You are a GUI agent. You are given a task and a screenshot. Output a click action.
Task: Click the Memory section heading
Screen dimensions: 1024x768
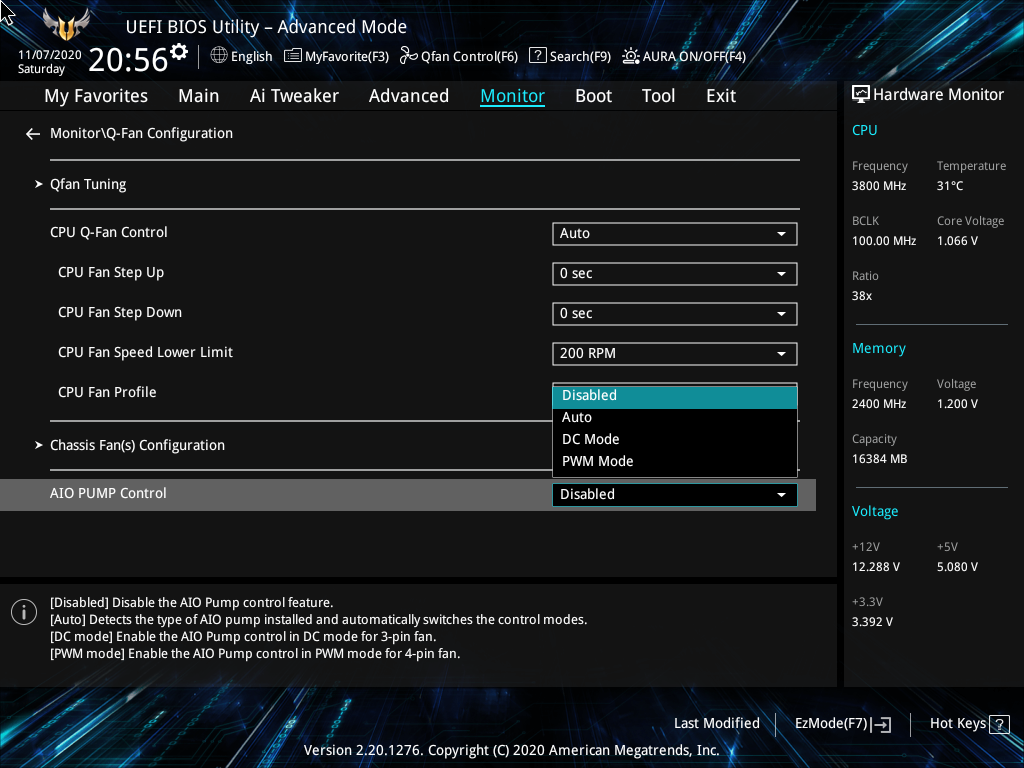coord(878,349)
